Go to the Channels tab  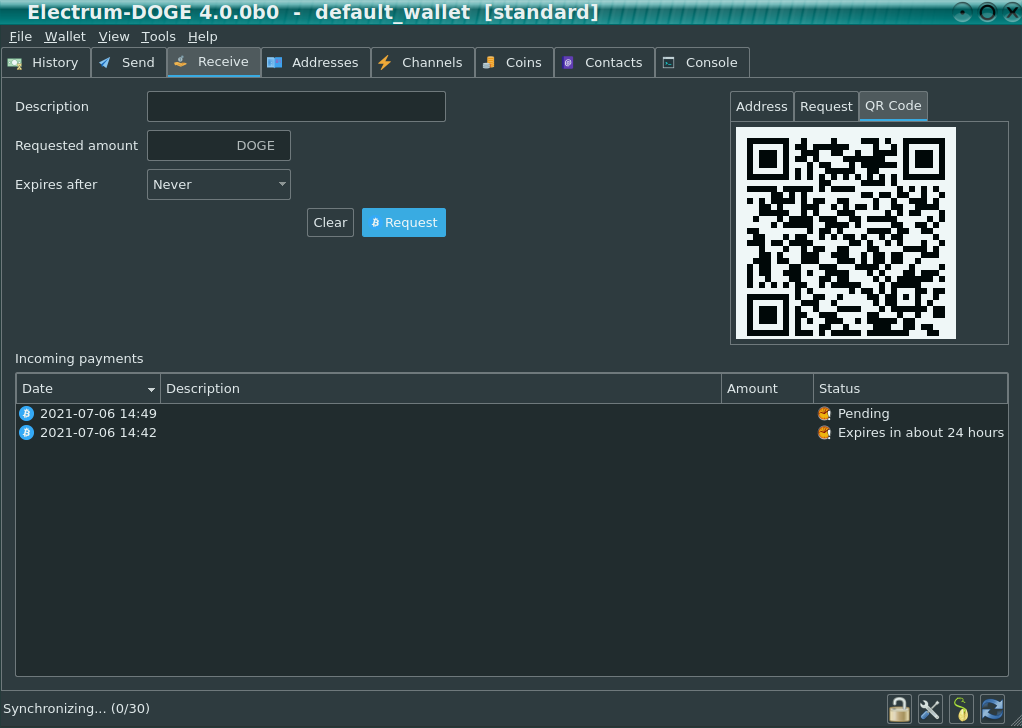(423, 63)
